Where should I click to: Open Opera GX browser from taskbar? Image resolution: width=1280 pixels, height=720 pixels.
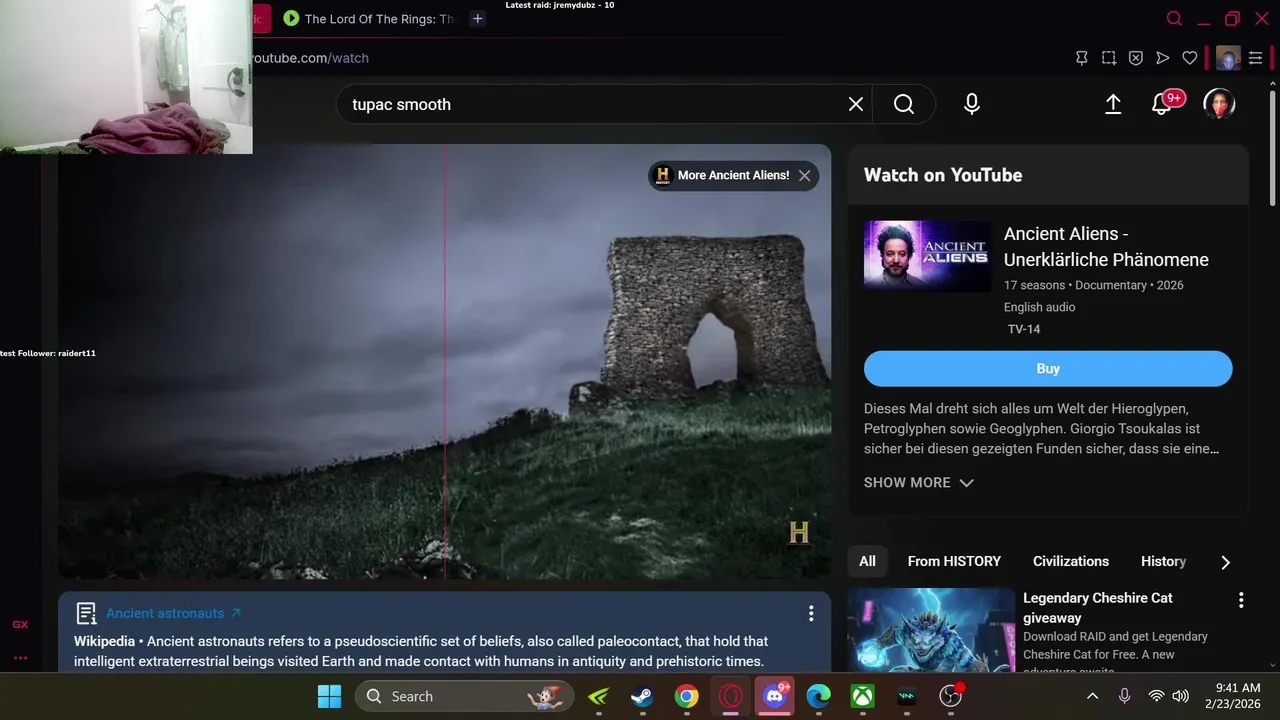731,696
